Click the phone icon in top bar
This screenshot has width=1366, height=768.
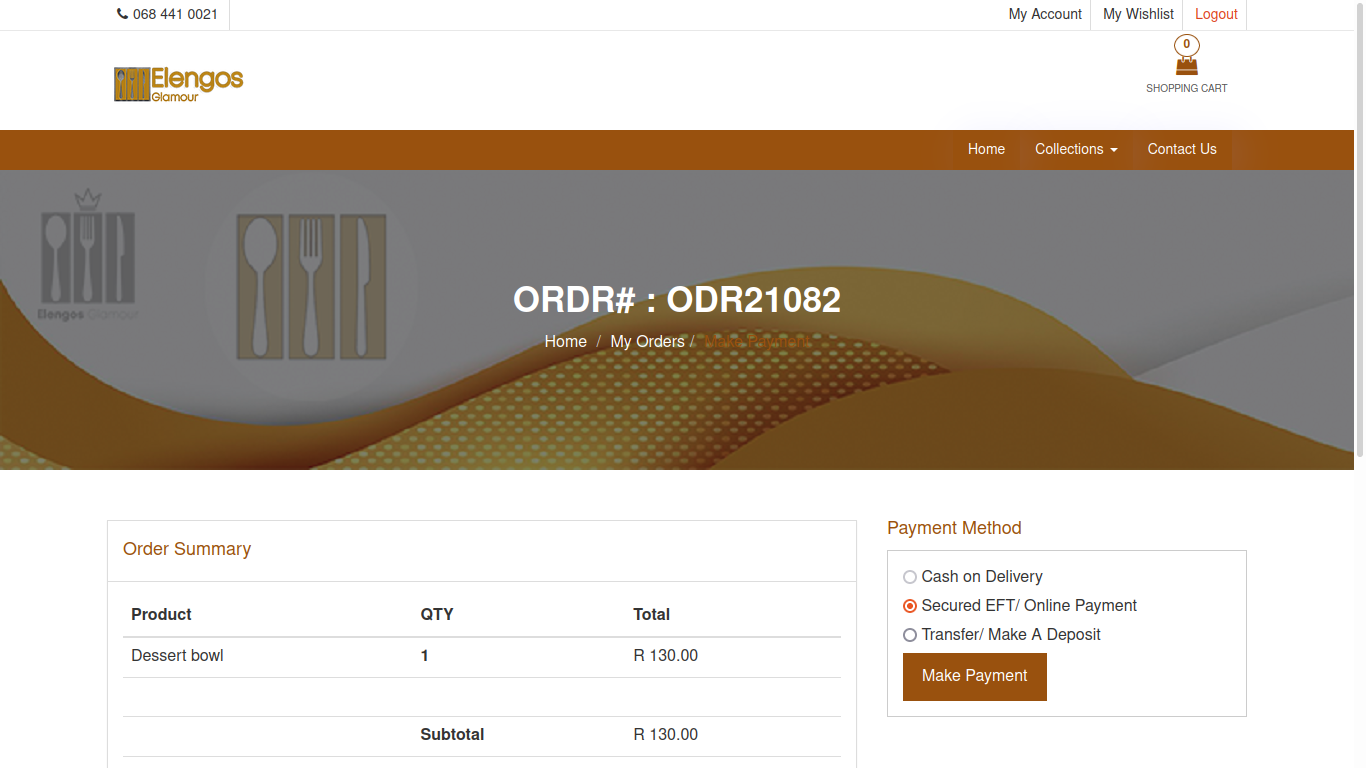pos(122,14)
